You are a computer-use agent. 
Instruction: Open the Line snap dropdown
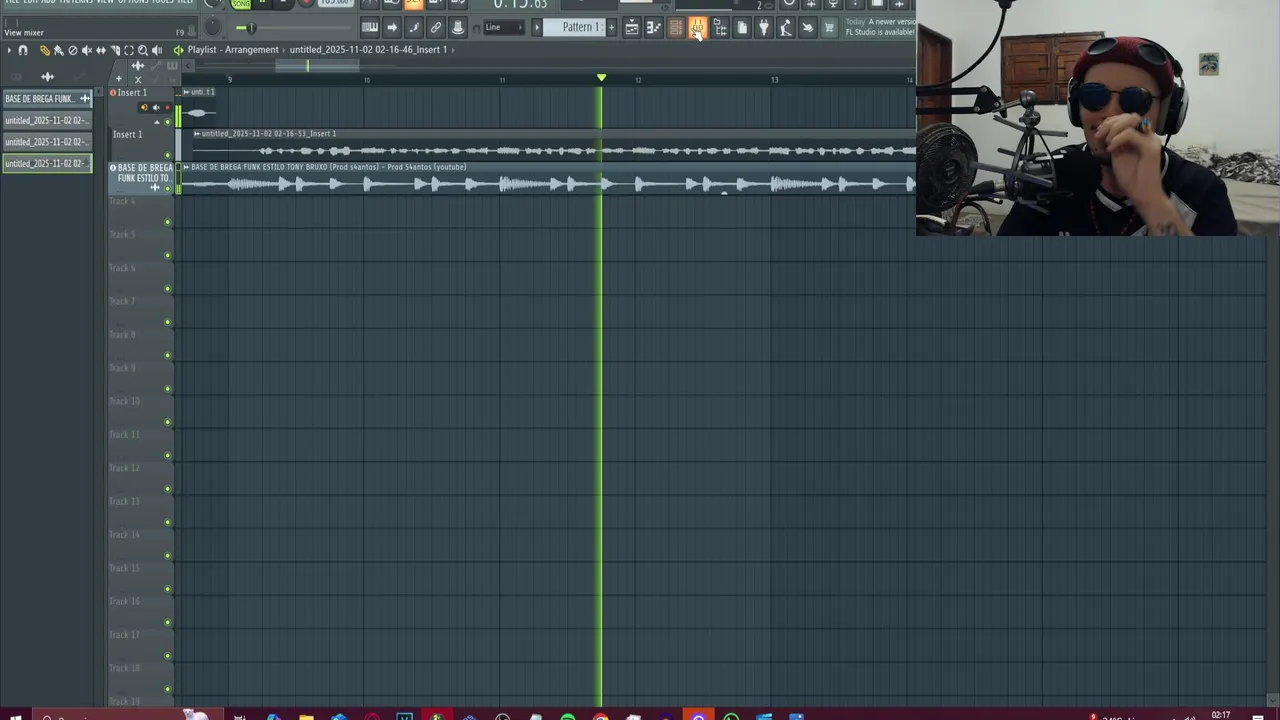[504, 27]
